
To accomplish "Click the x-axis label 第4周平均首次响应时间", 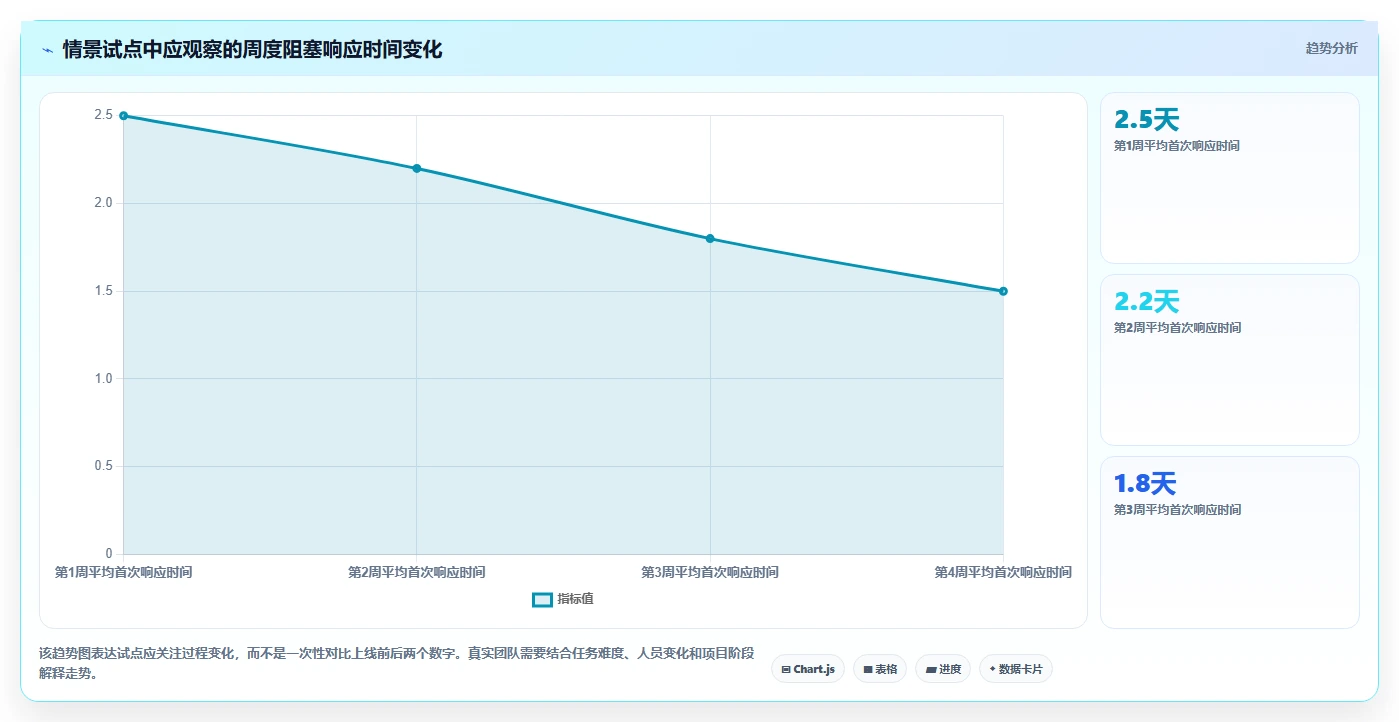I will 1003,573.
